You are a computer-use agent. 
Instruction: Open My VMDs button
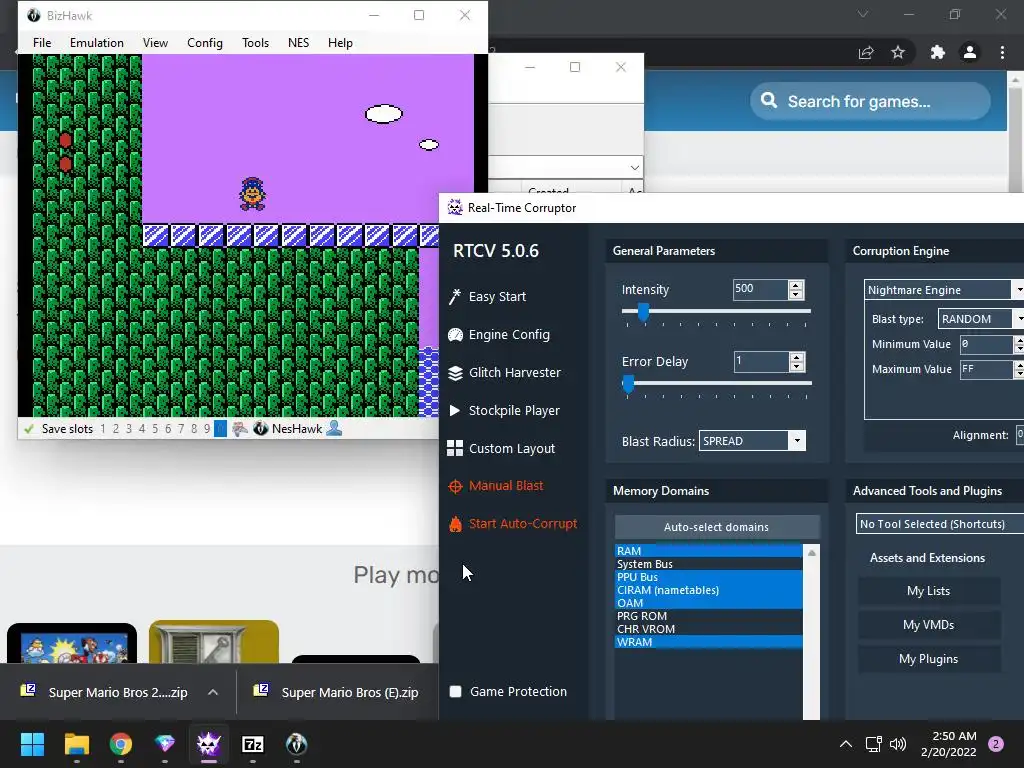tap(928, 625)
